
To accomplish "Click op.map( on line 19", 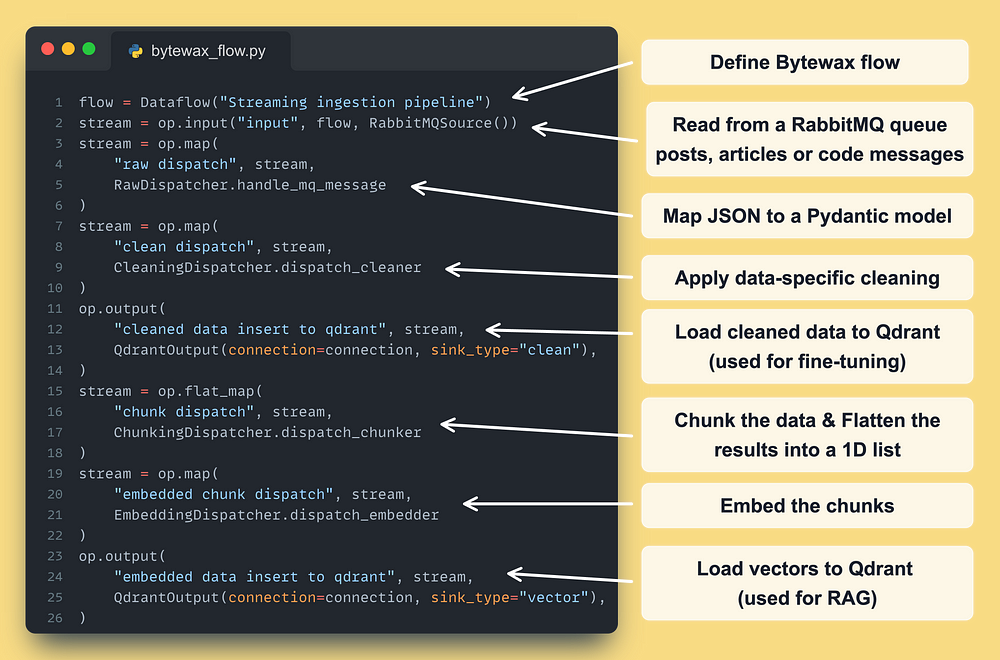I will point(188,474).
